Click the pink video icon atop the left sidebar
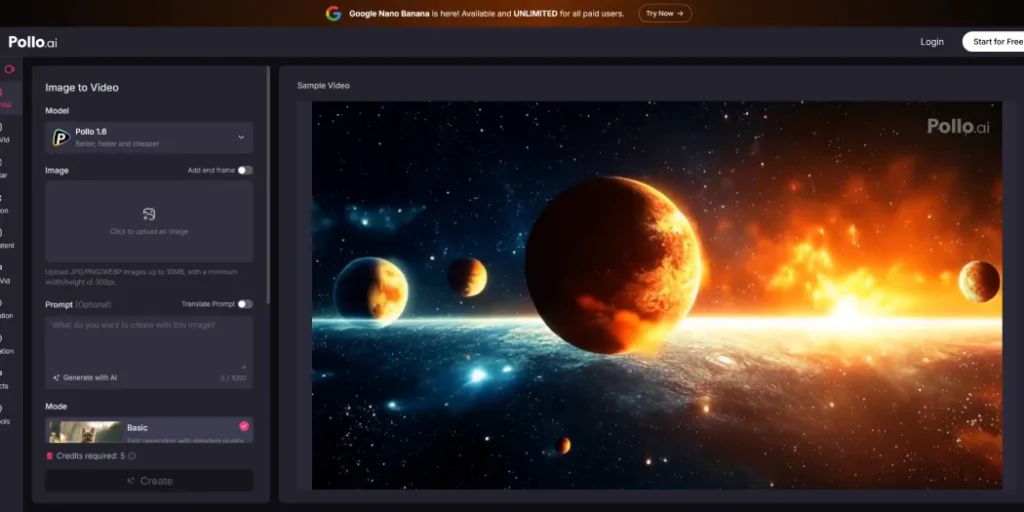Image resolution: width=1024 pixels, height=512 pixels. pyautogui.click(x=10, y=69)
